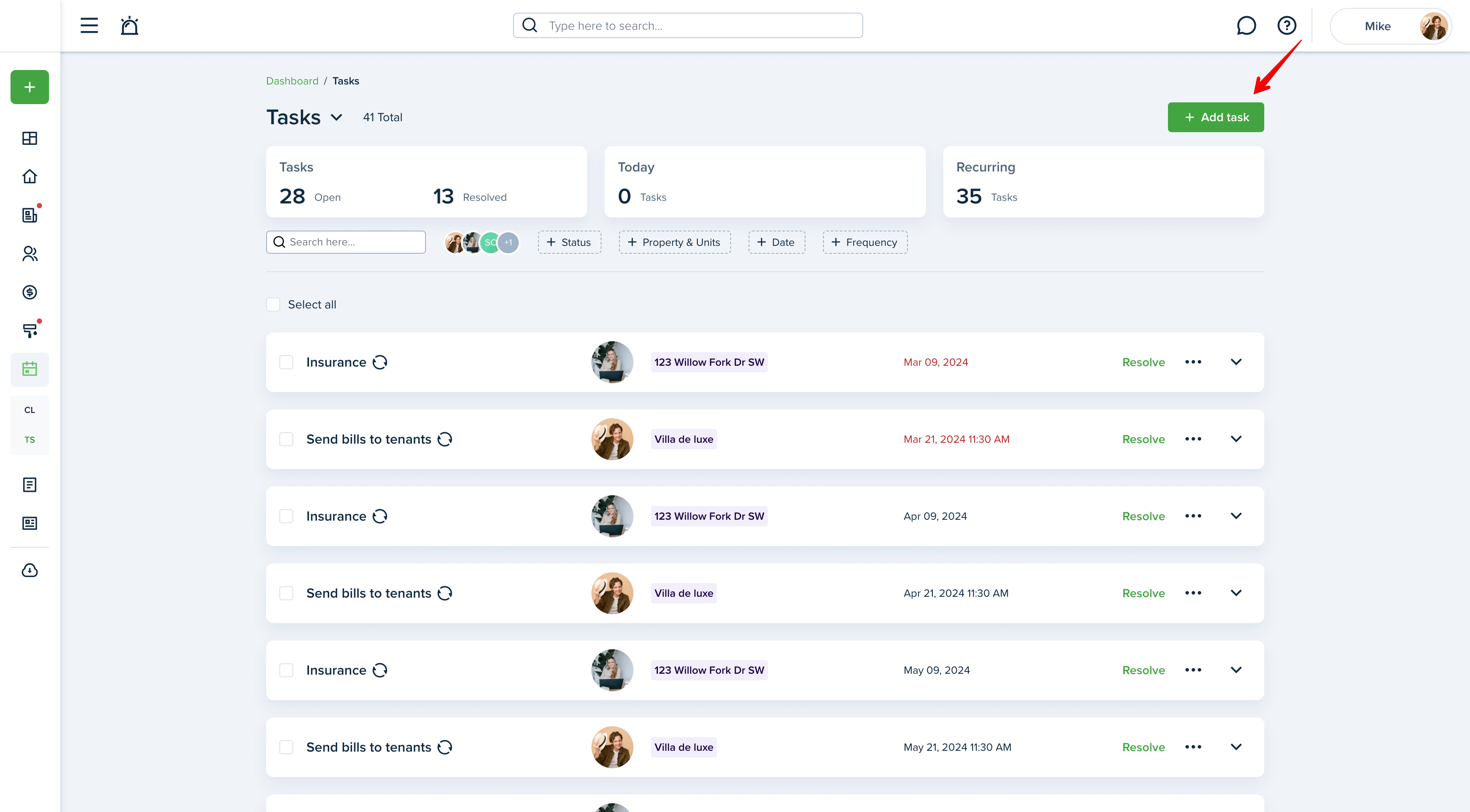
Task: Open the accounting dollar icon in sidebar
Action: (30, 292)
